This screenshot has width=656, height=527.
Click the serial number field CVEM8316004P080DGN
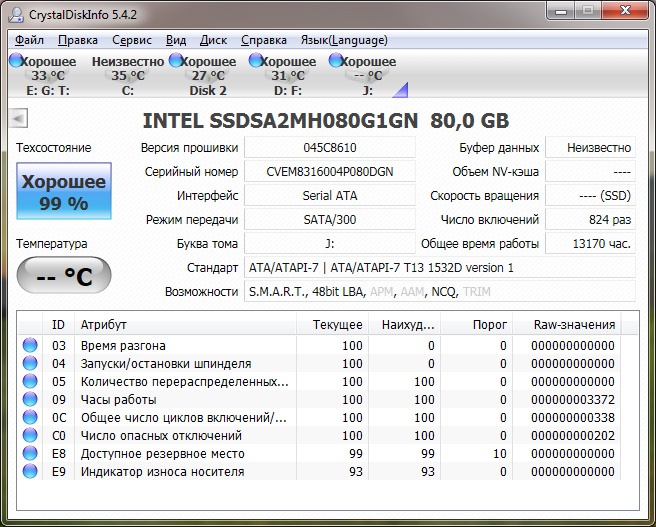330,171
